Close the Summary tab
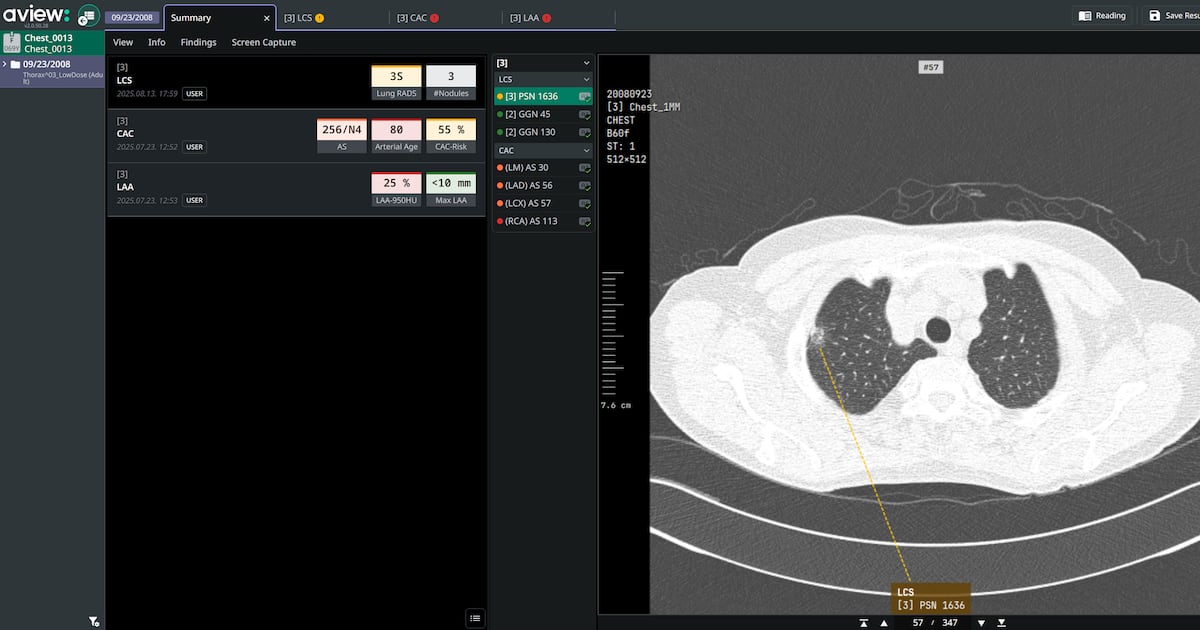This screenshot has height=630, width=1200. 266,18
